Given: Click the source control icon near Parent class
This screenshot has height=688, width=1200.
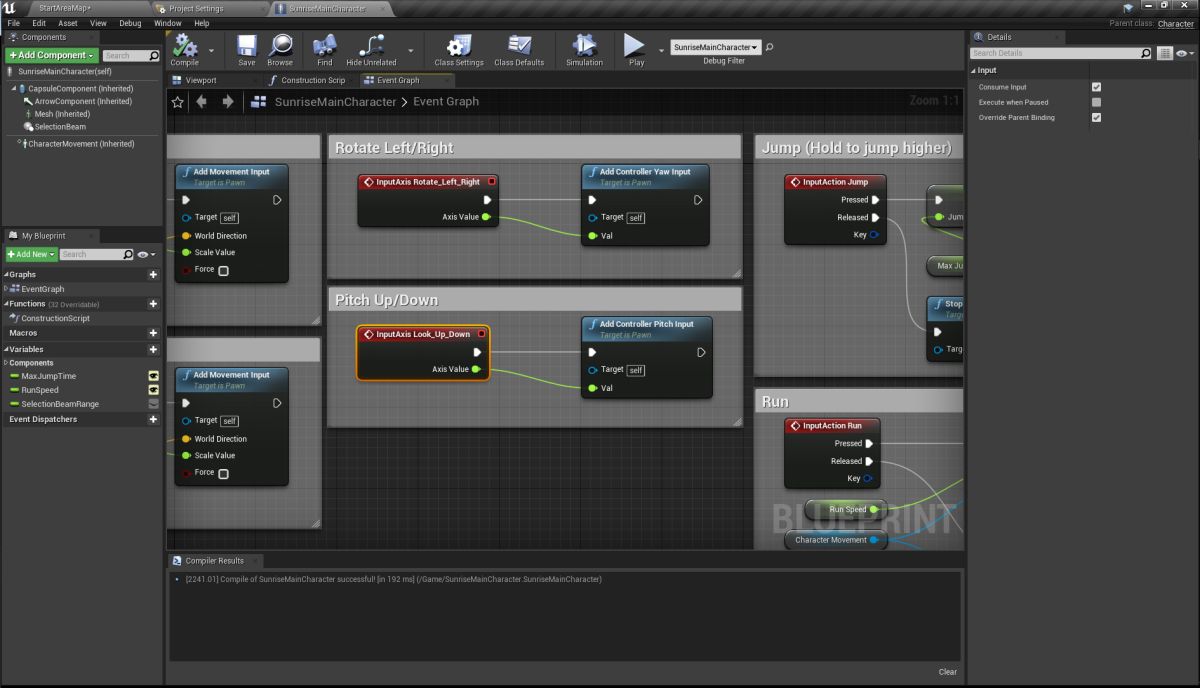Looking at the screenshot, I should [x=1128, y=8].
